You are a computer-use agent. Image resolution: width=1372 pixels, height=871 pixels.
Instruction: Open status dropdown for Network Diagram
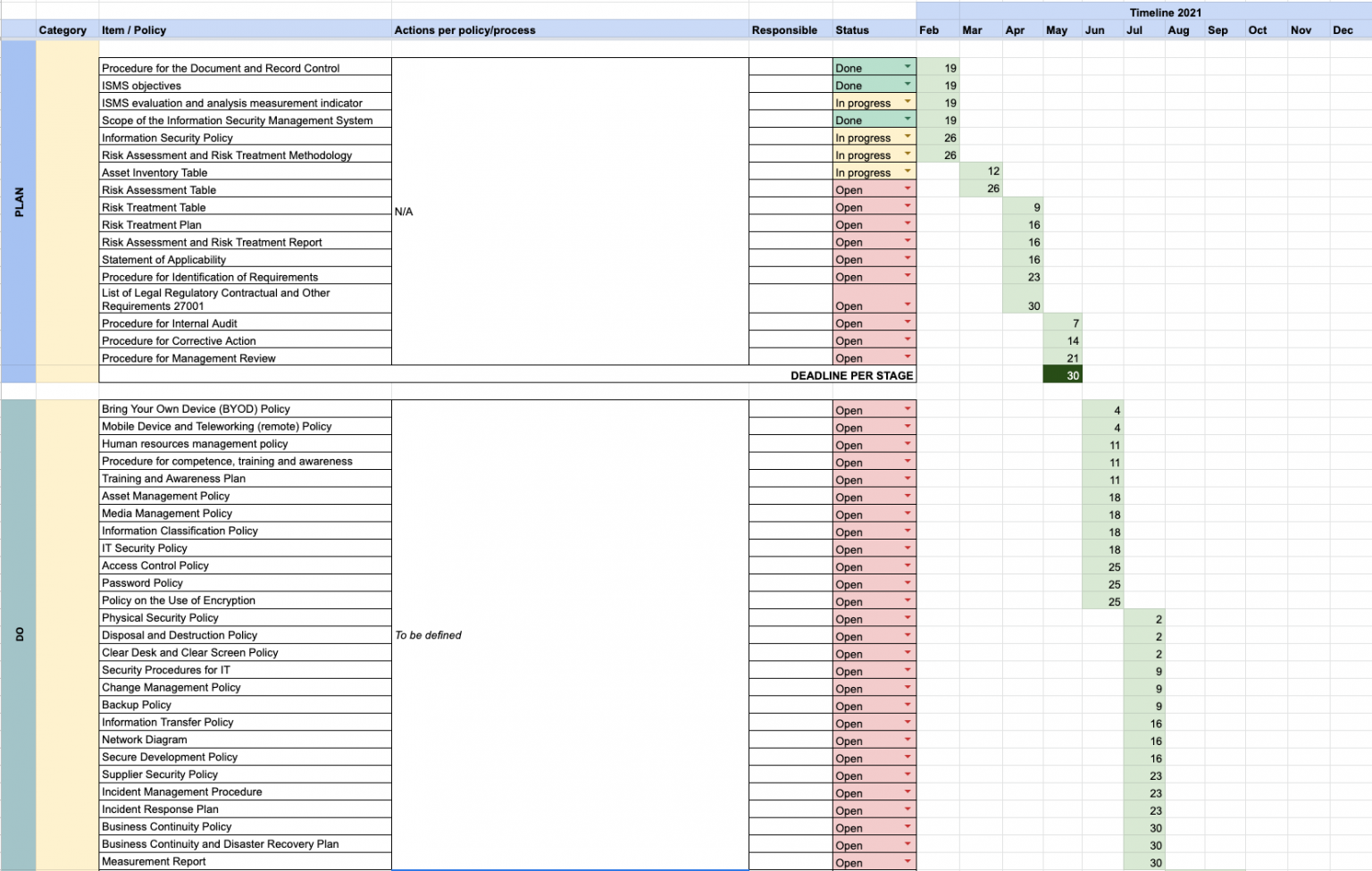pos(908,740)
